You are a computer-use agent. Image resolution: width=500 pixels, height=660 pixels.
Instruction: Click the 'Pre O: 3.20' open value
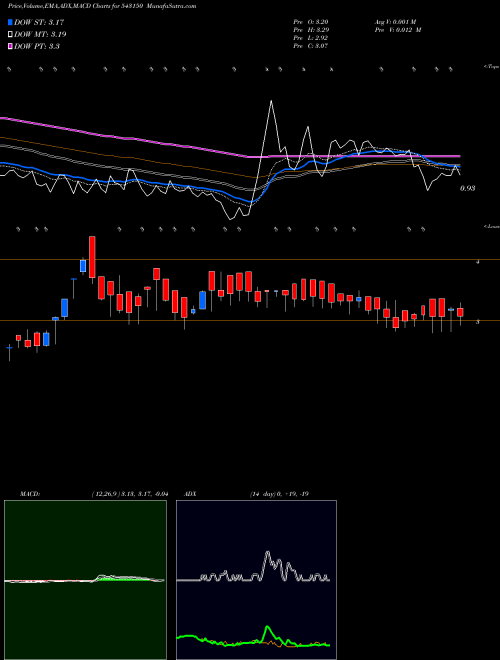(311, 21)
